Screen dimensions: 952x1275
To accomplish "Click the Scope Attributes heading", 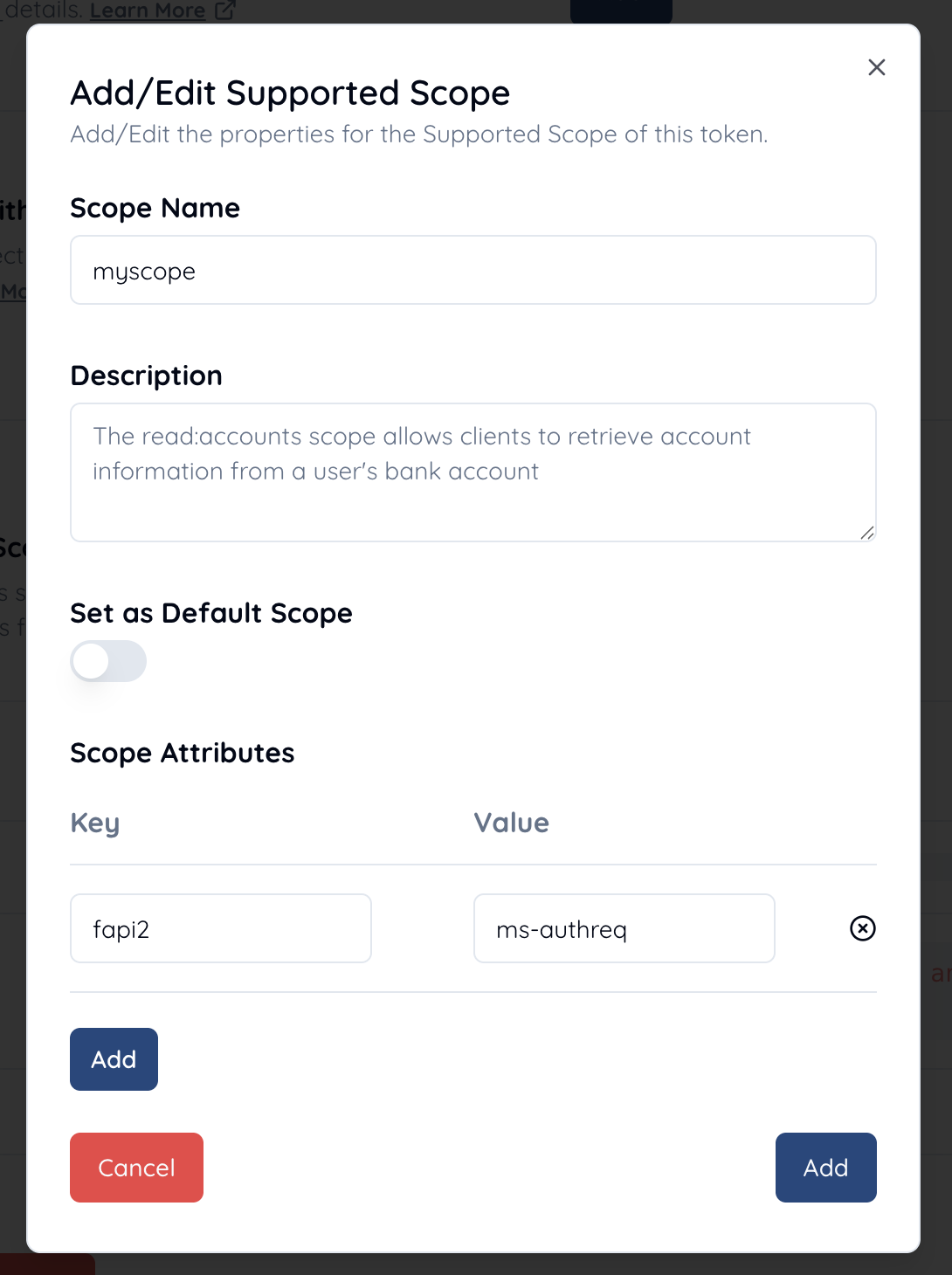I will coord(183,753).
